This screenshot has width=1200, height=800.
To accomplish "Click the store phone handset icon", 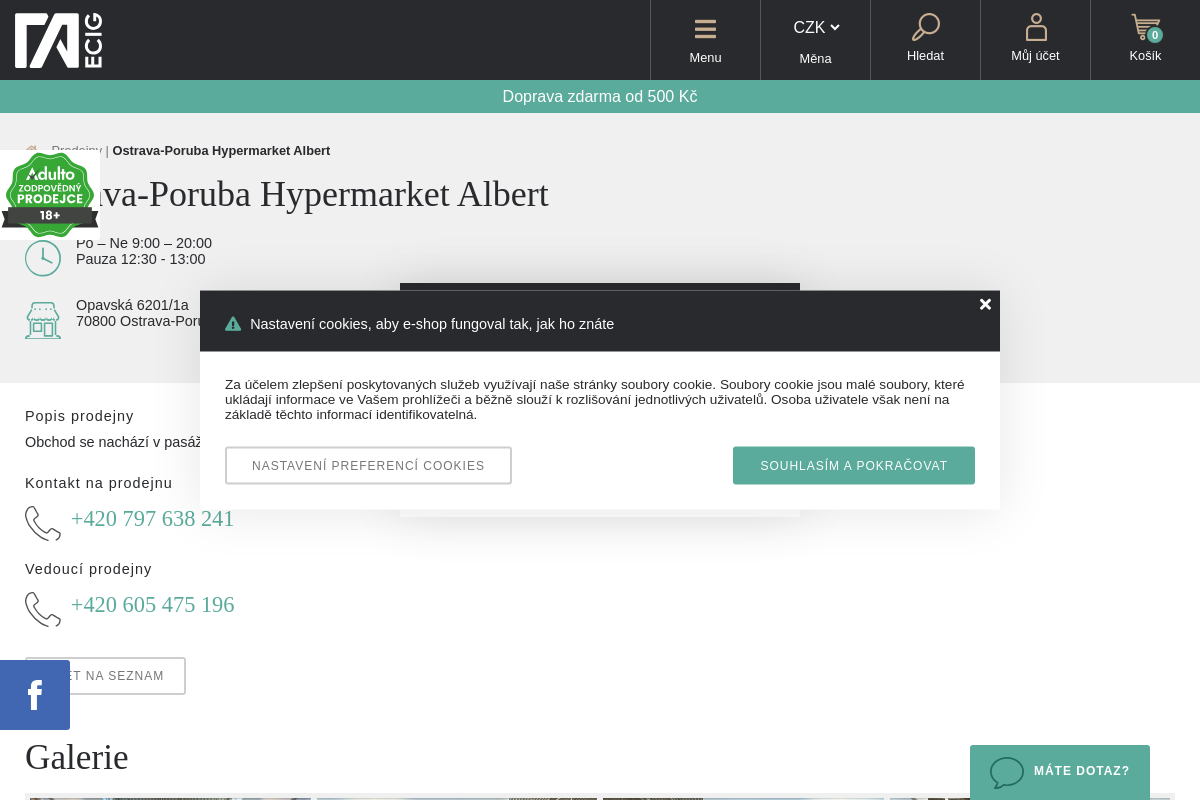I will click(43, 523).
